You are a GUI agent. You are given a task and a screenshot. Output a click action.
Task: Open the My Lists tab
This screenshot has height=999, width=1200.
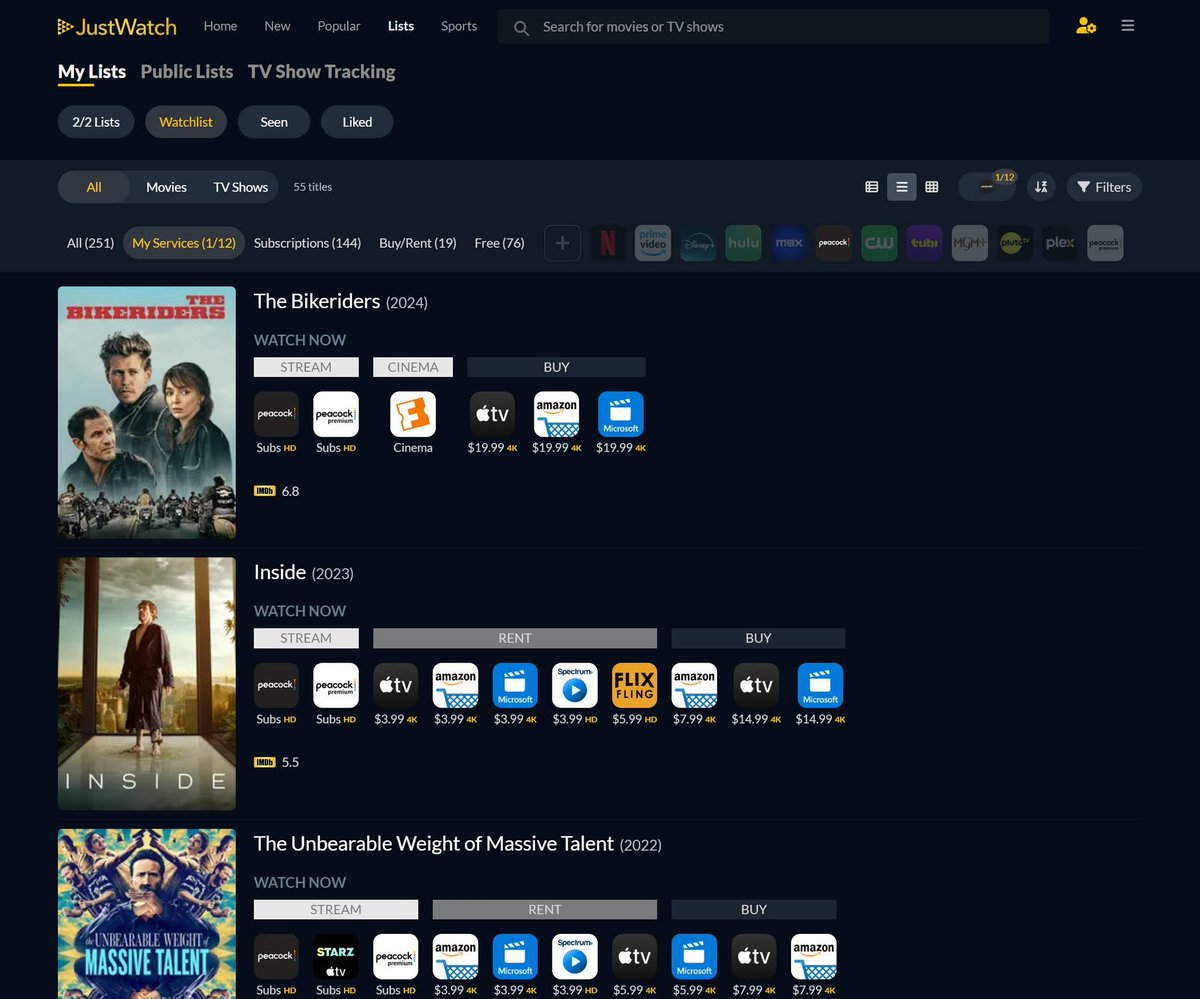point(92,72)
